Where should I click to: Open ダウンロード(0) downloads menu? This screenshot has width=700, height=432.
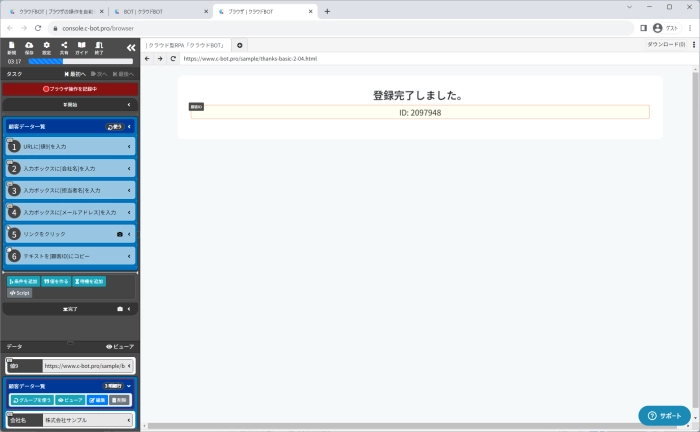[667, 45]
